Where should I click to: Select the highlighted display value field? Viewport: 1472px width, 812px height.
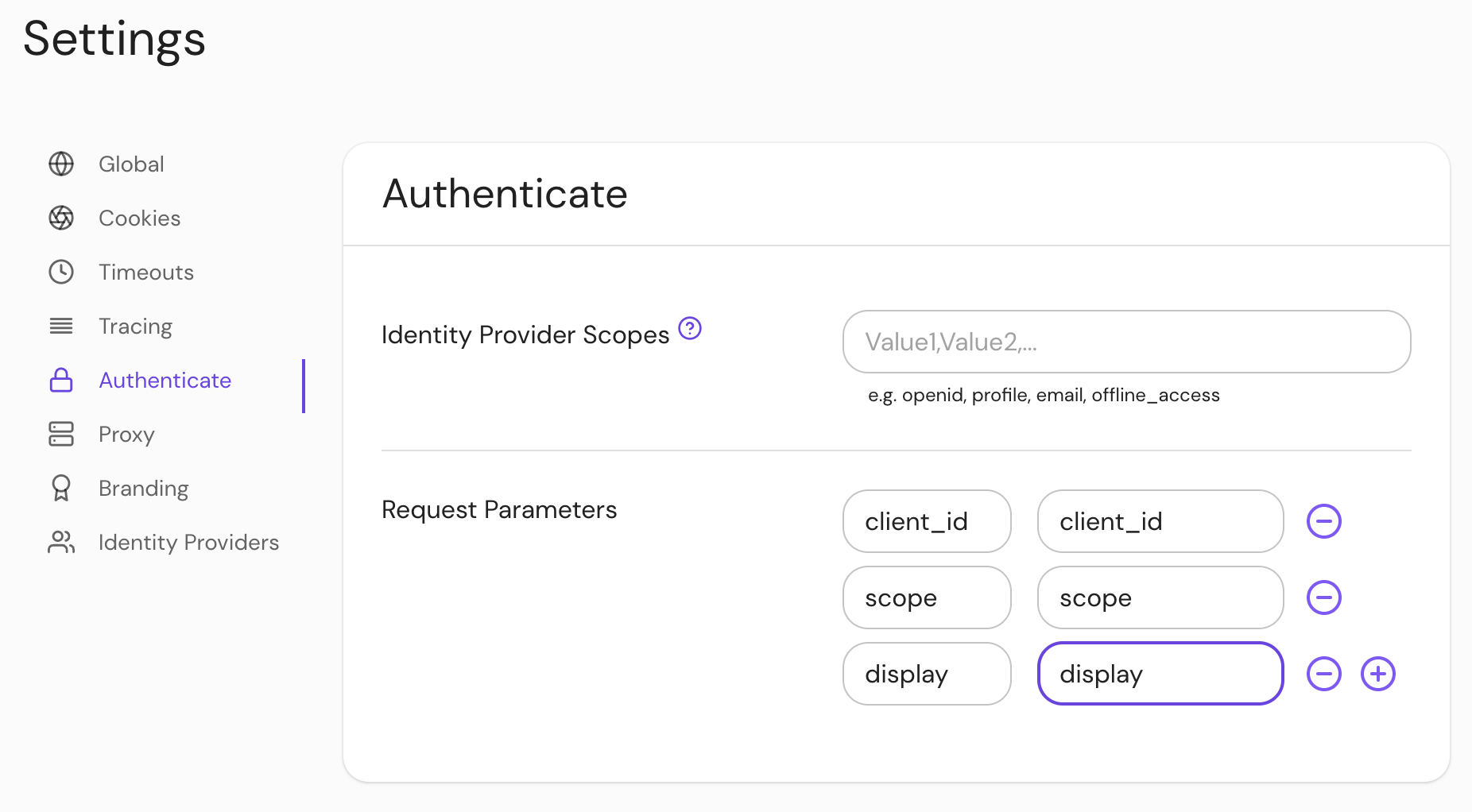[1159, 674]
